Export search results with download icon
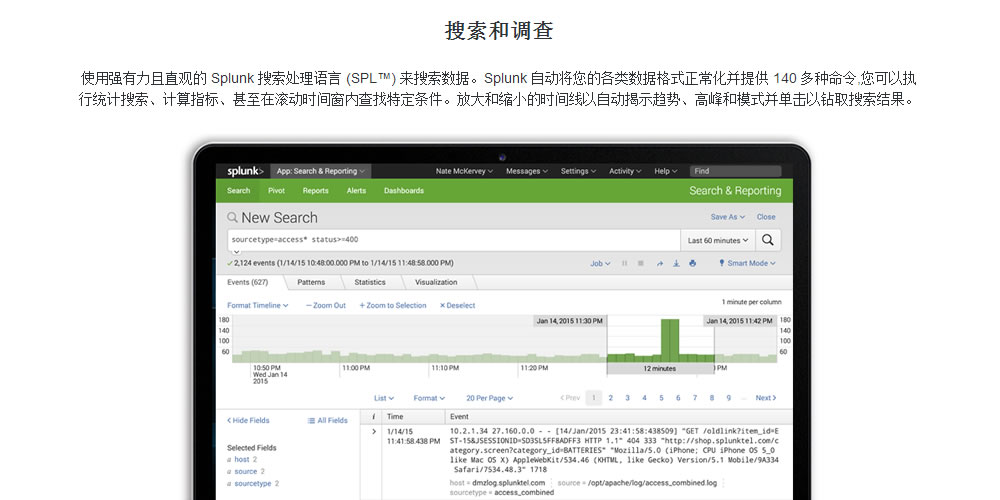1000x500 pixels. [x=676, y=263]
